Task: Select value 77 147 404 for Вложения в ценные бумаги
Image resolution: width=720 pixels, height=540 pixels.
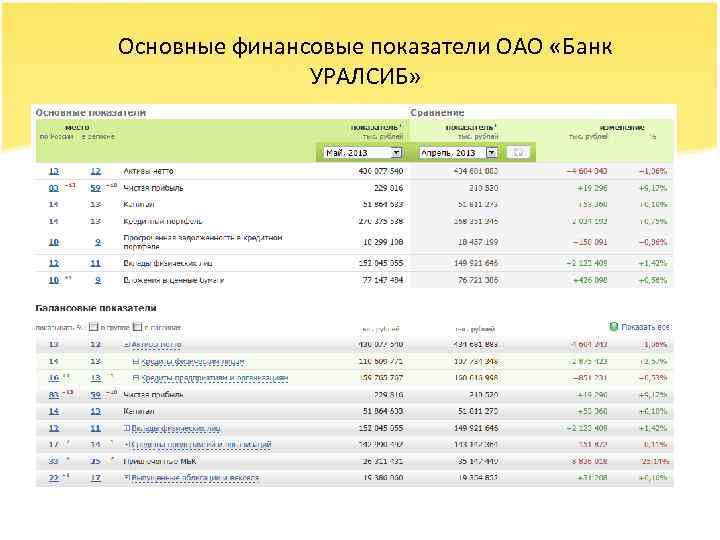Action: coord(382,280)
